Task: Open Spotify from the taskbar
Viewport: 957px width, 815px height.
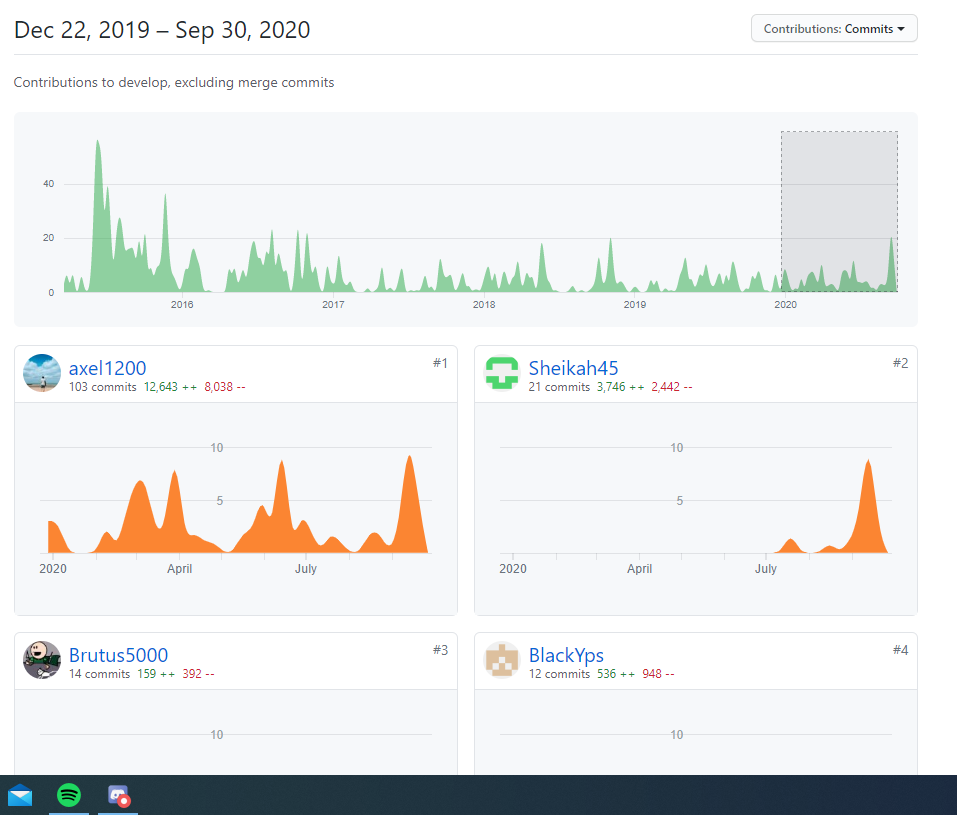Action: (69, 795)
